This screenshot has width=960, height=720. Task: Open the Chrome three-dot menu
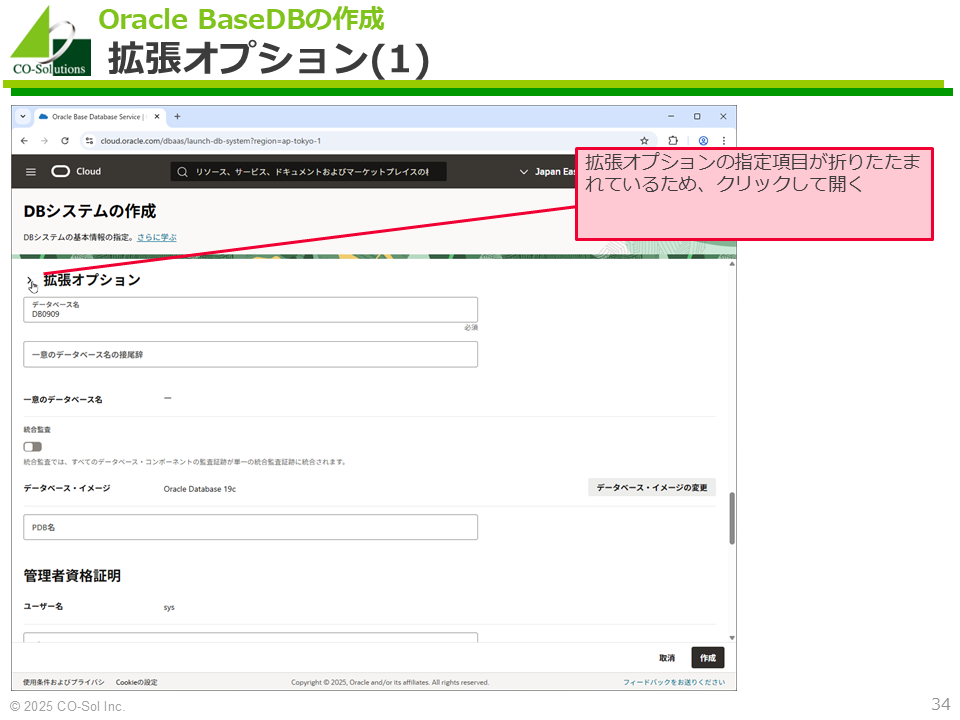(724, 141)
